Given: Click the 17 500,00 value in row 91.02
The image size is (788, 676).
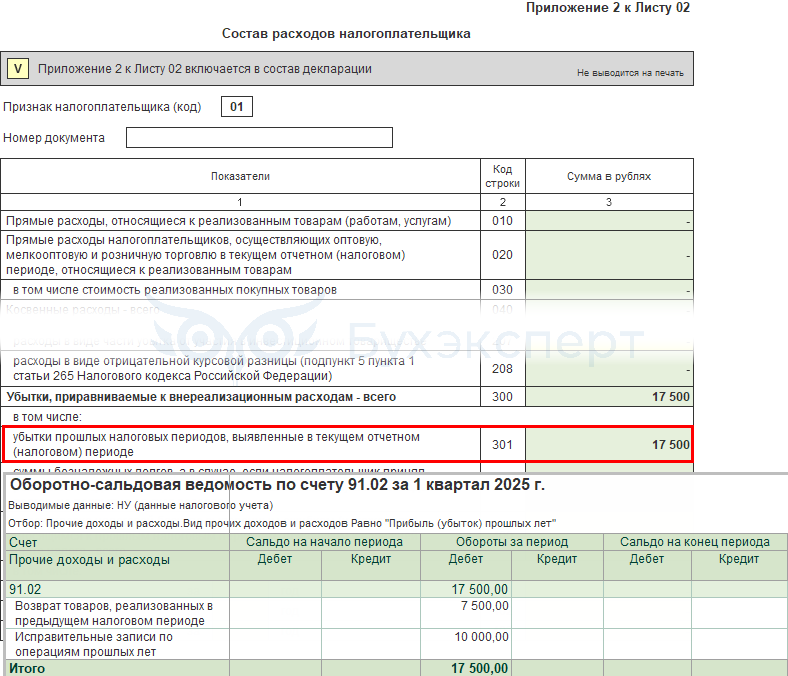Looking at the screenshot, I should click(479, 589).
